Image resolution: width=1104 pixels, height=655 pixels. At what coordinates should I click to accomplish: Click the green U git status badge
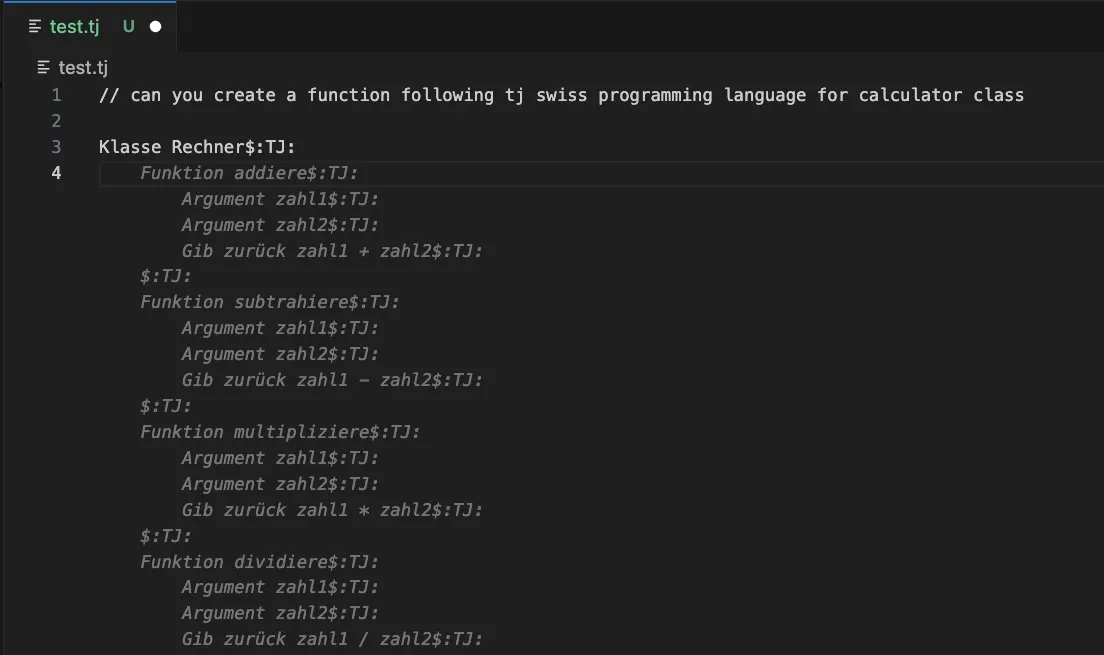(128, 26)
